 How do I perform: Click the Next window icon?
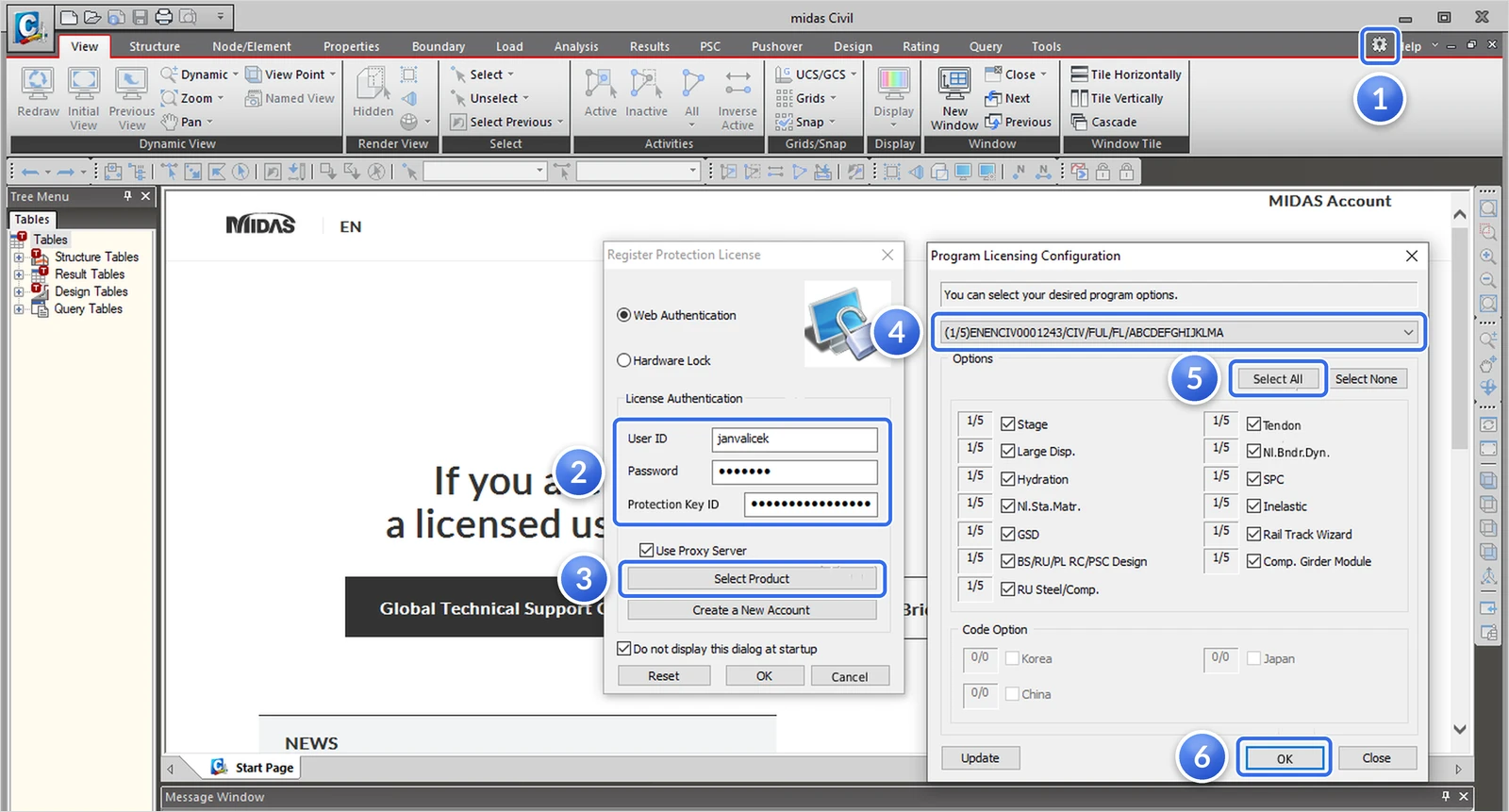(x=993, y=98)
